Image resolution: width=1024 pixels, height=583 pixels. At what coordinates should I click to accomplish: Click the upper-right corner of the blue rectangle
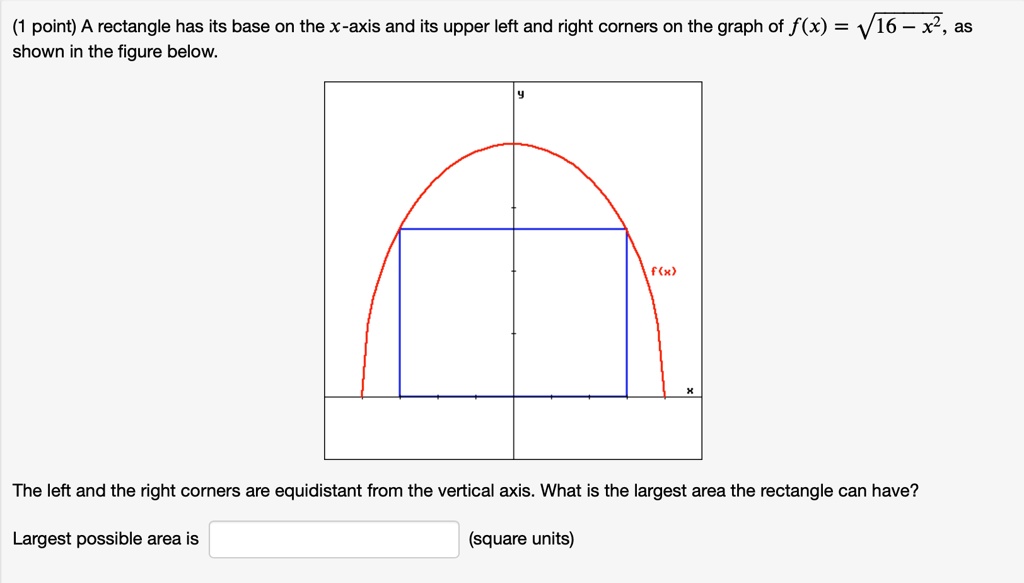[625, 228]
